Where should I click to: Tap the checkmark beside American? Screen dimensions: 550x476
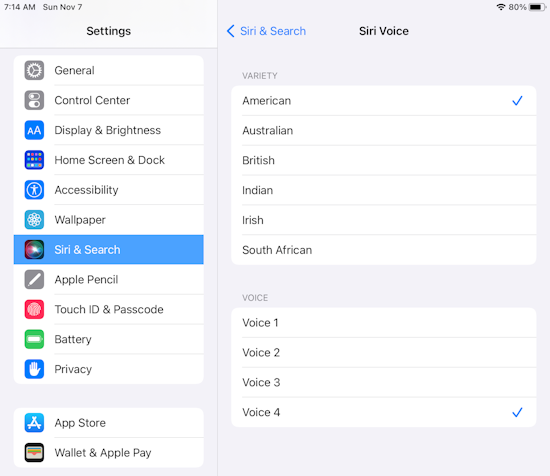coord(517,101)
